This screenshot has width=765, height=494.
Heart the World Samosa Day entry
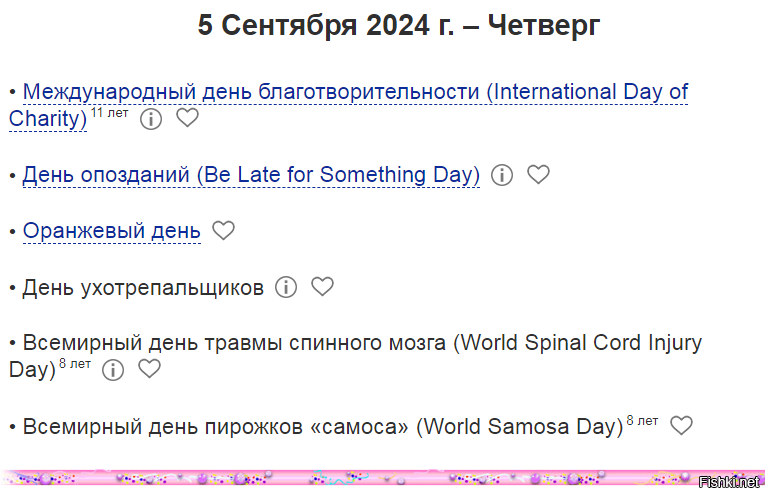681,425
